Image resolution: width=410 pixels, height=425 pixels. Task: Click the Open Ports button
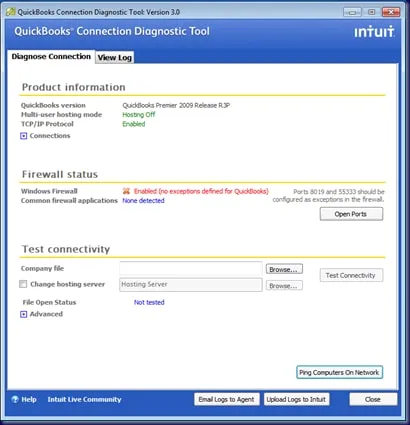coord(351,214)
